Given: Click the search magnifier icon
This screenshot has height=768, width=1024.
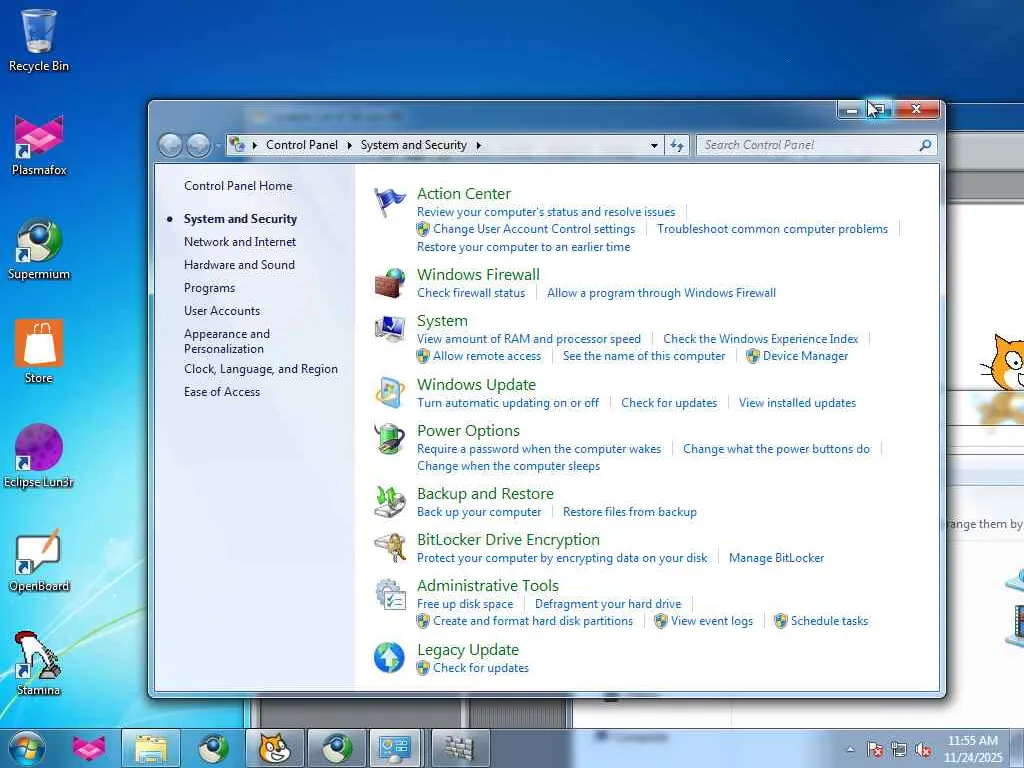Looking at the screenshot, I should (x=925, y=145).
